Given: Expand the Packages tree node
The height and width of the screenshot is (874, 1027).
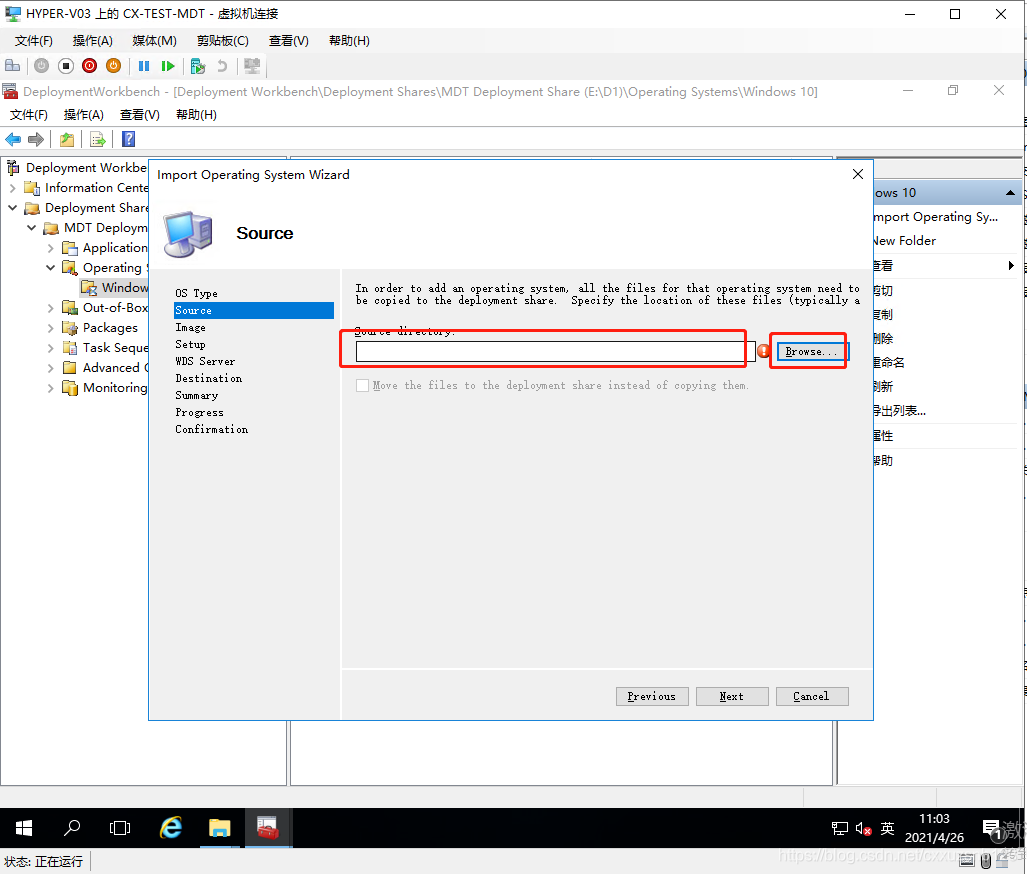Looking at the screenshot, I should 50,328.
